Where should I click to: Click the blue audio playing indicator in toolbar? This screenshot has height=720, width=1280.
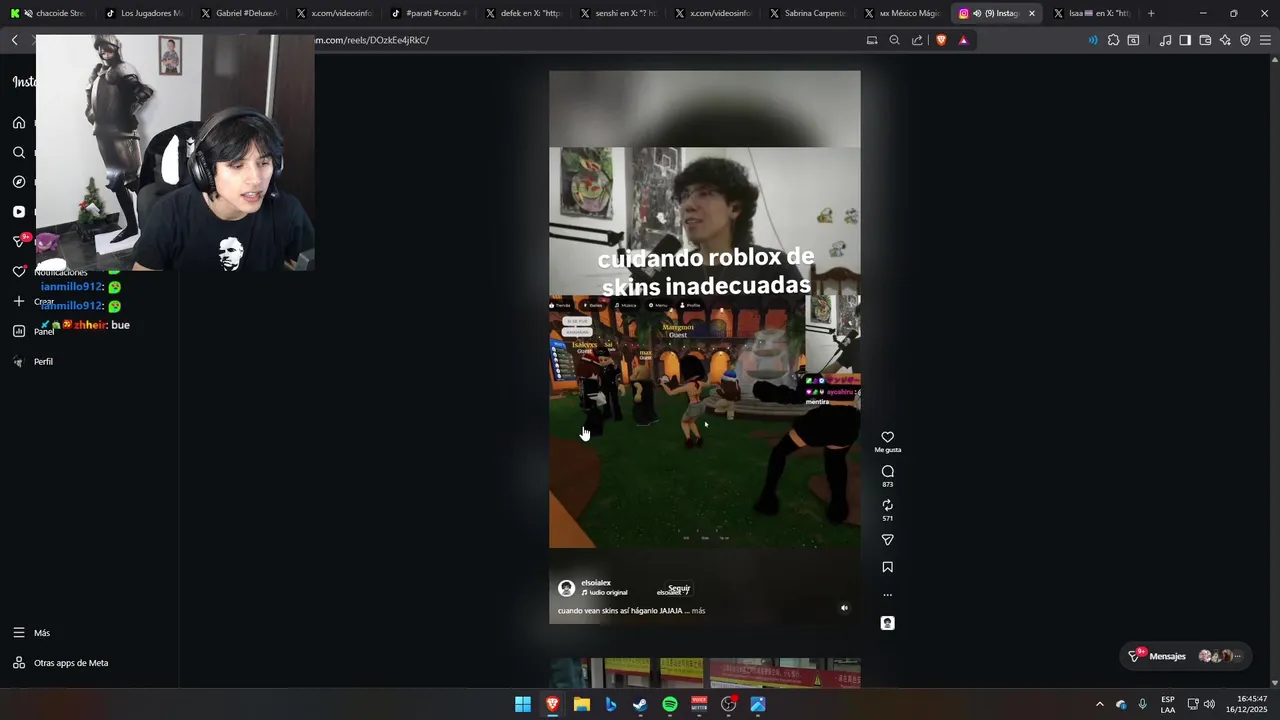click(1092, 40)
